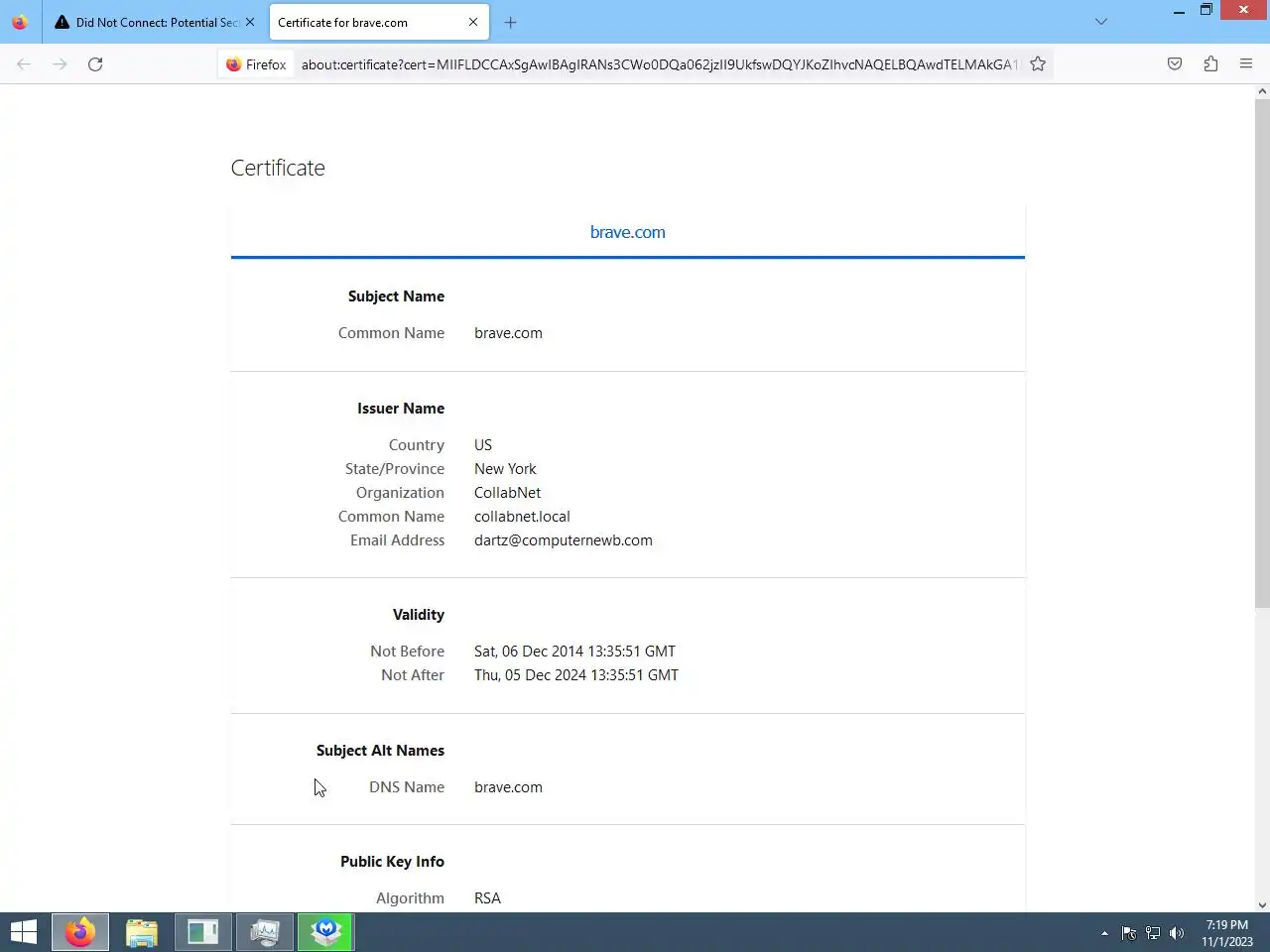The image size is (1270, 952).
Task: Open the monitor app icon in taskbar
Action: tap(265, 932)
